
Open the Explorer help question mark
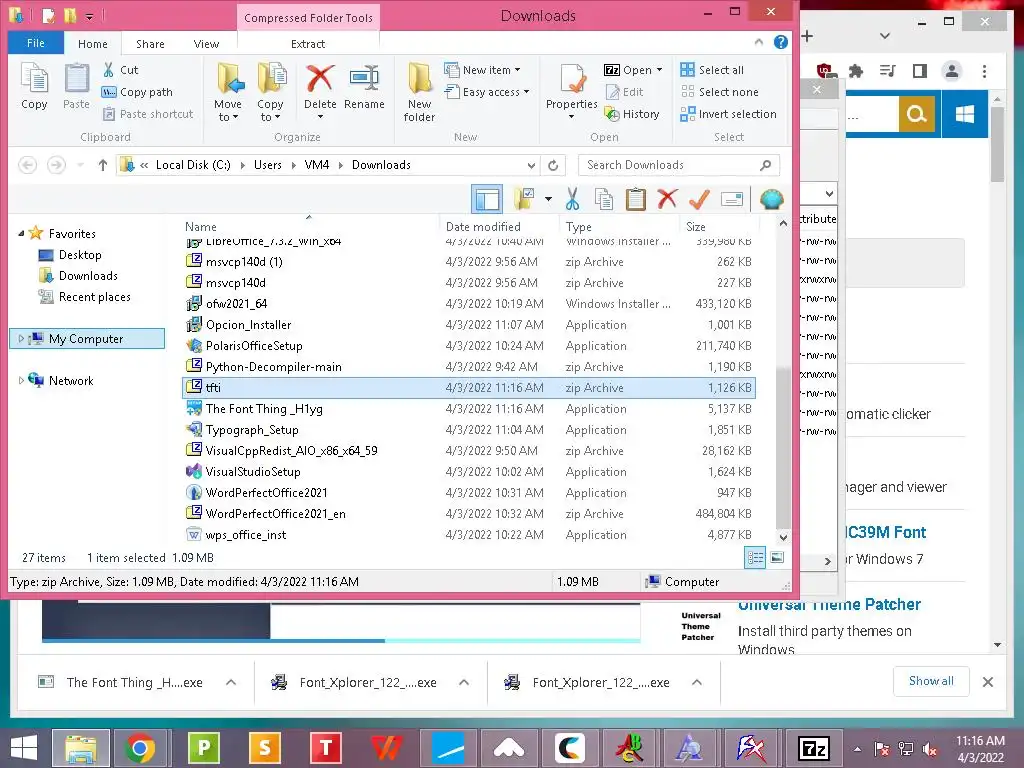(780, 42)
